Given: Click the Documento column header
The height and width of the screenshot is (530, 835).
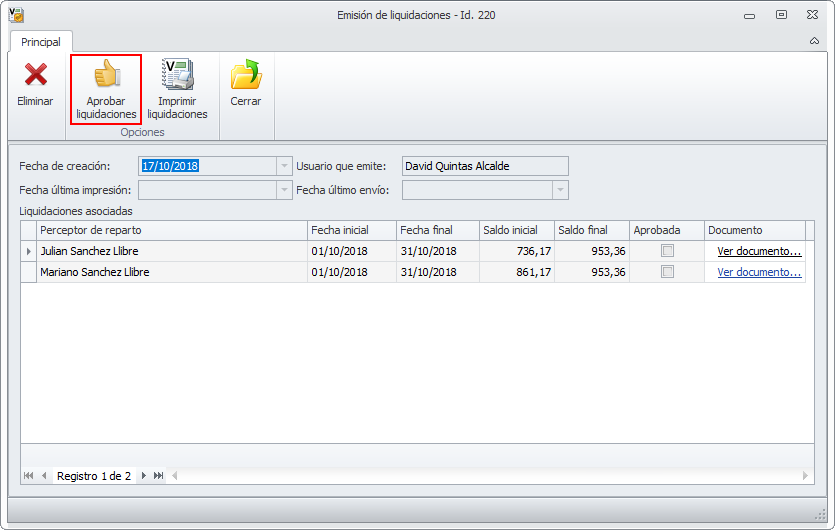Looking at the screenshot, I should (755, 230).
